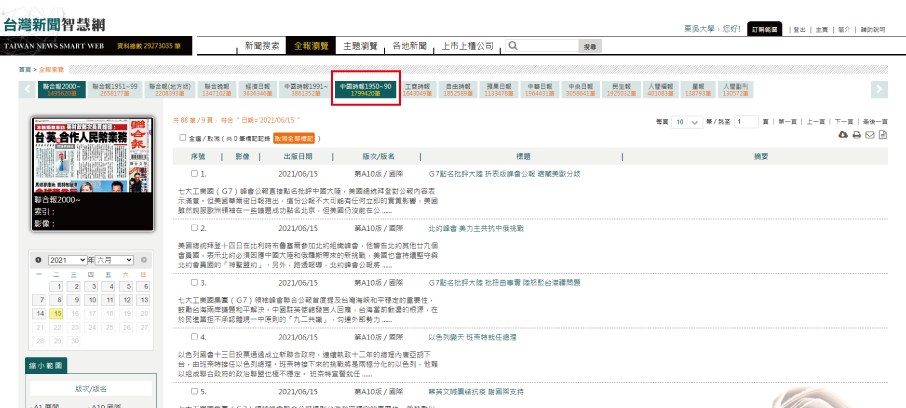
Task: Select the 聯合報1951~99 newspaper tab
Action: (114, 89)
